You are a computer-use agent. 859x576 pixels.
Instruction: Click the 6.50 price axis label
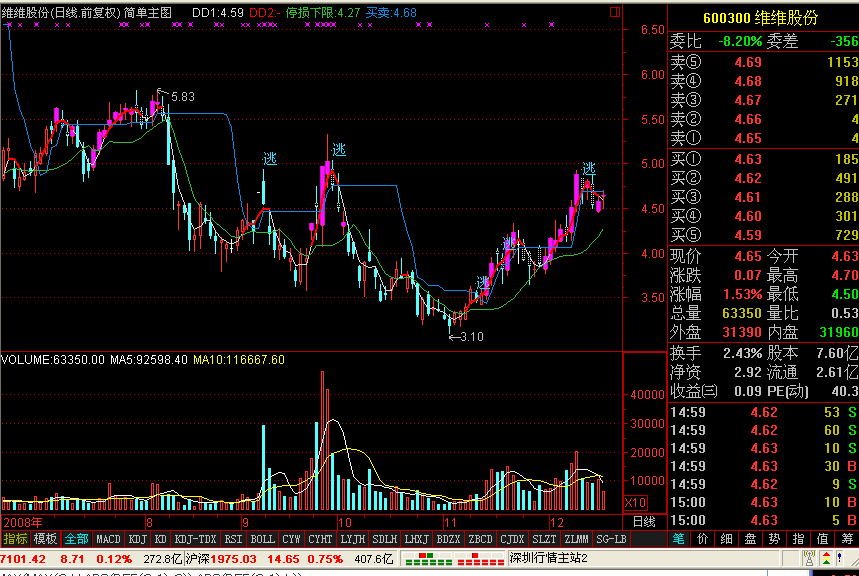click(652, 30)
